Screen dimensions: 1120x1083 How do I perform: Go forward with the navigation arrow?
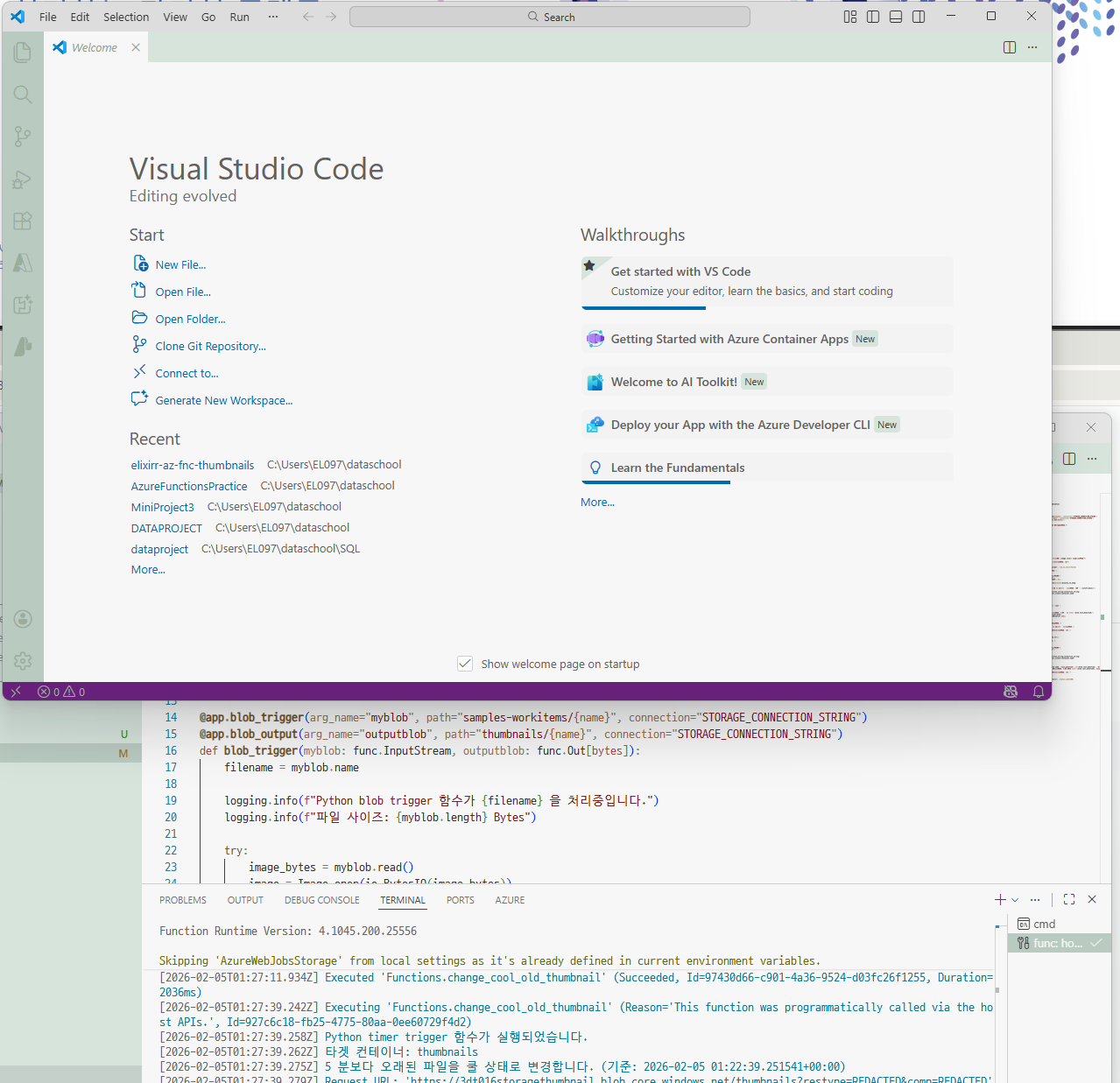click(331, 17)
